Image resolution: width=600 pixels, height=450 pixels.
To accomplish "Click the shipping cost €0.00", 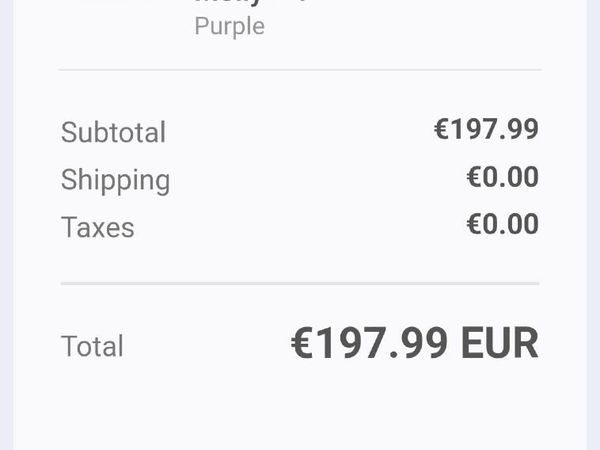I will click(502, 177).
